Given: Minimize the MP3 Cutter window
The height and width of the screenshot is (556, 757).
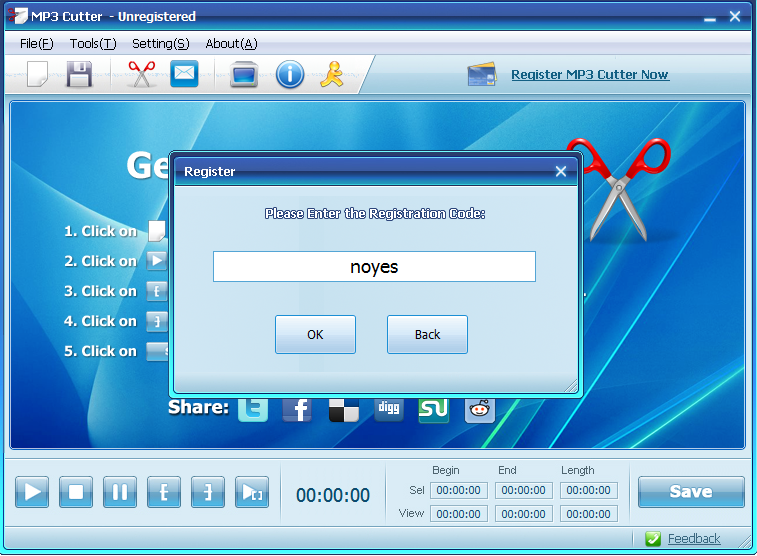Looking at the screenshot, I should pos(709,18).
